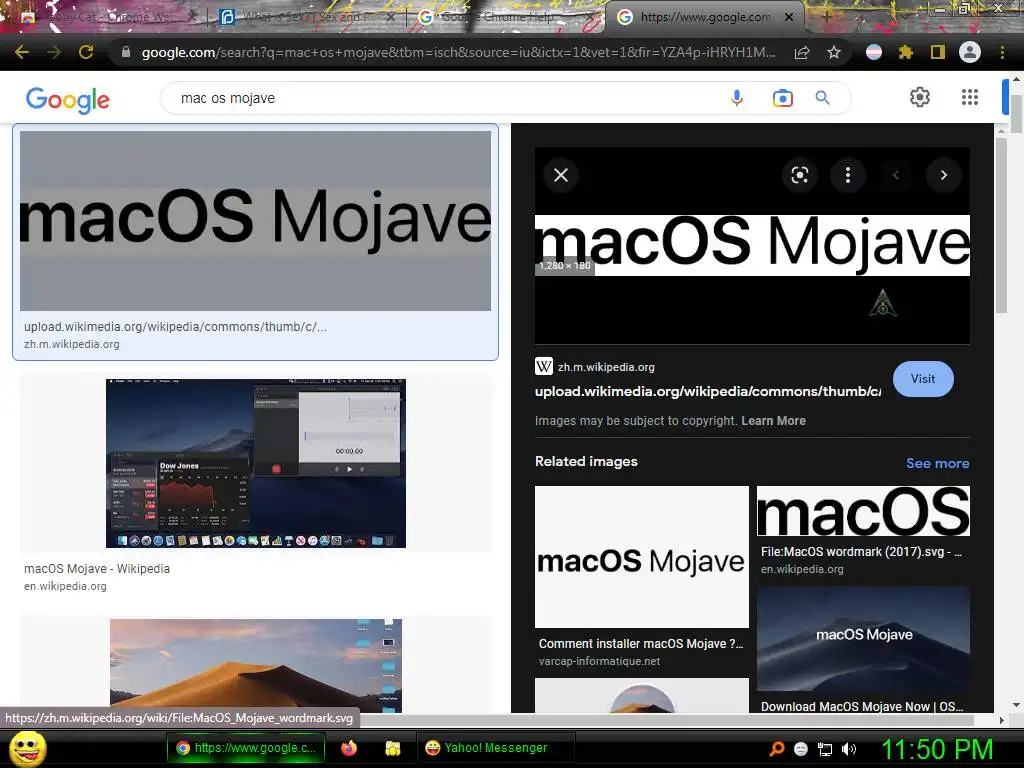
Task: Click the Lens visual search icon
Action: [800, 175]
